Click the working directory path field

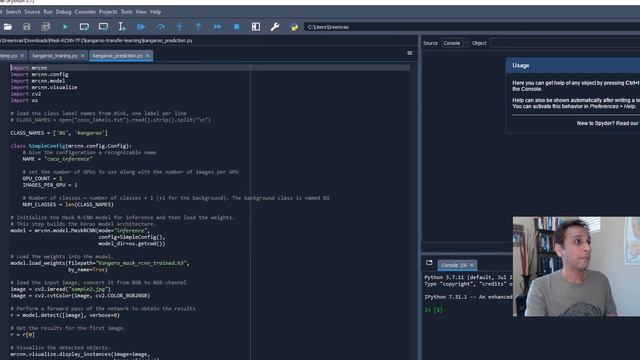click(472, 27)
